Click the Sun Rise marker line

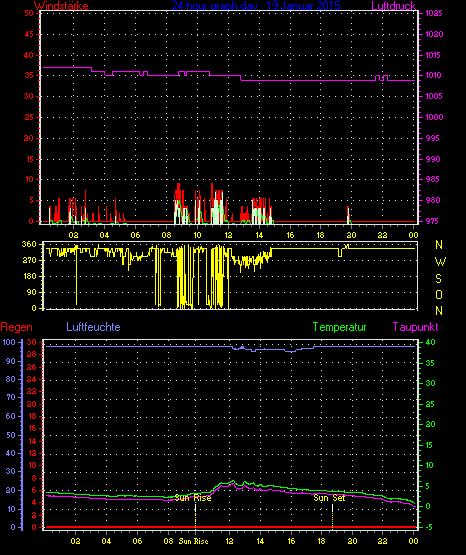click(195, 516)
